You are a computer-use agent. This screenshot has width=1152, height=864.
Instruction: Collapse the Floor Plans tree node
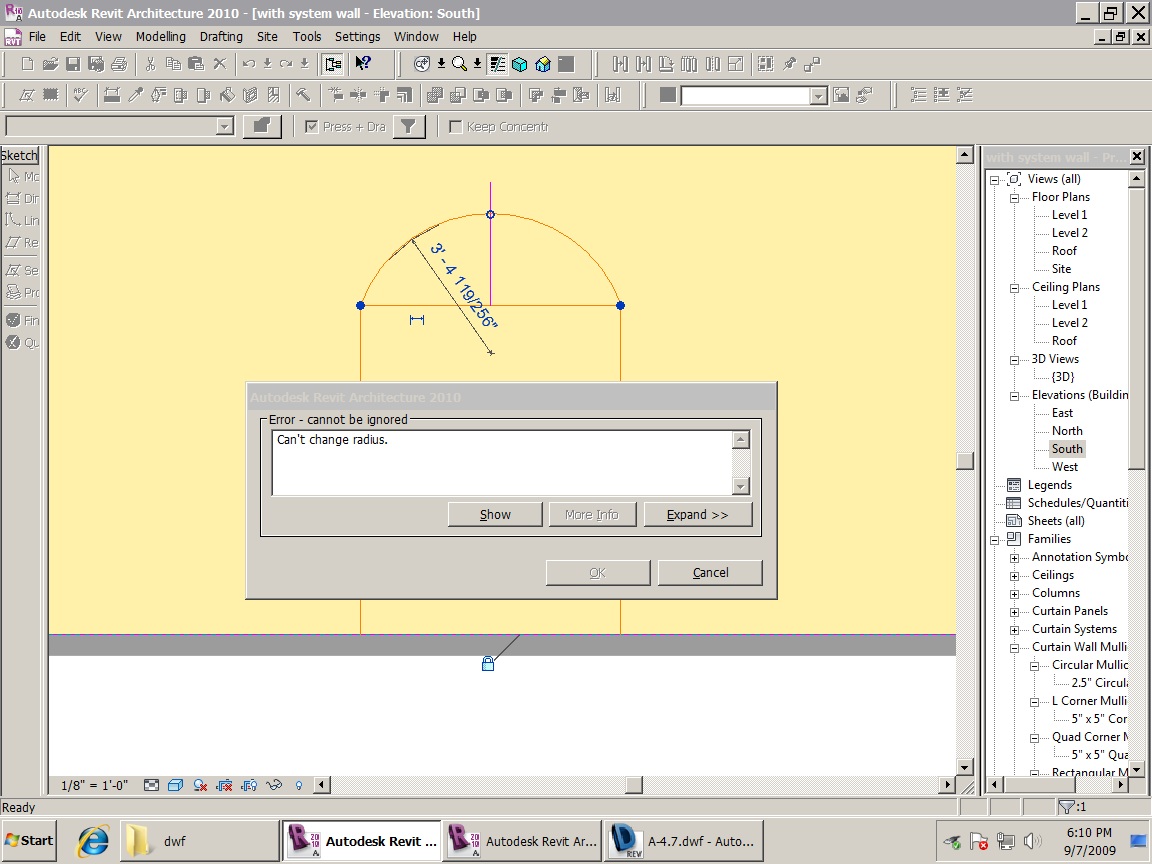pos(1014,198)
